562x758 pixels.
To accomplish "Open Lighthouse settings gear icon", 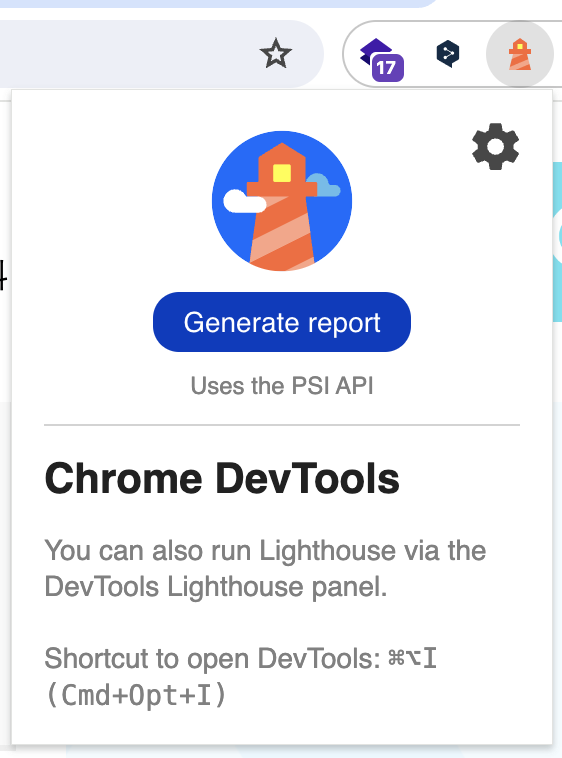I will [x=495, y=146].
